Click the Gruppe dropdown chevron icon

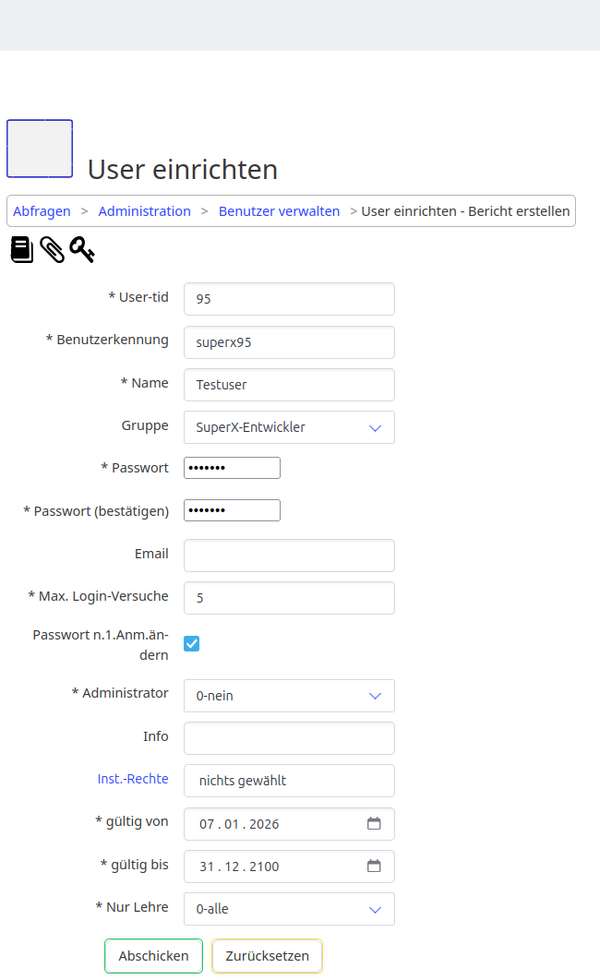click(x=375, y=427)
